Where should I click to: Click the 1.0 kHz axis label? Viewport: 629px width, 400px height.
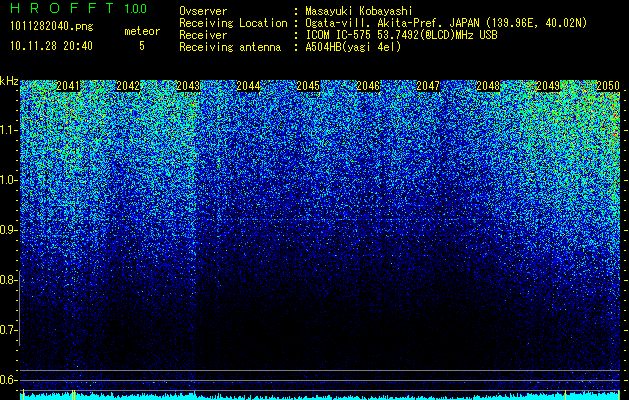[9, 180]
